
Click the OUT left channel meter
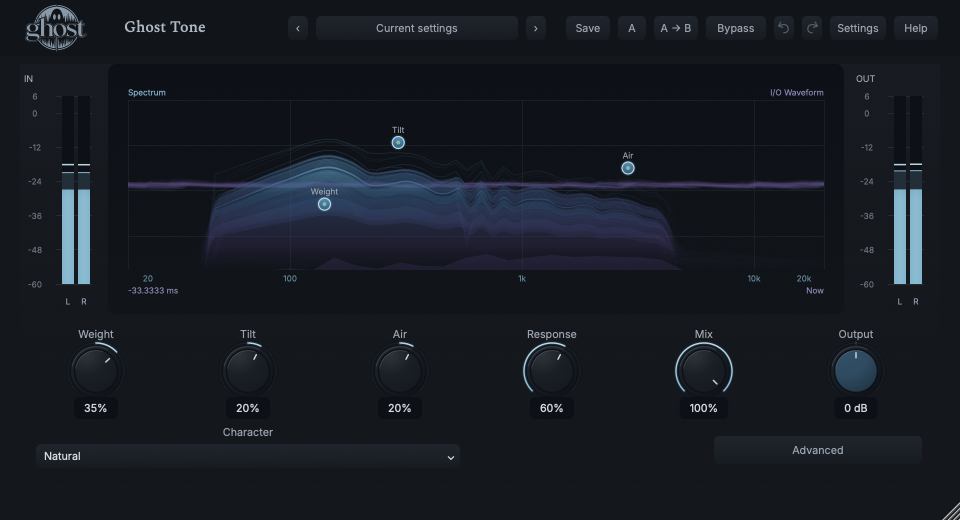[x=899, y=190]
